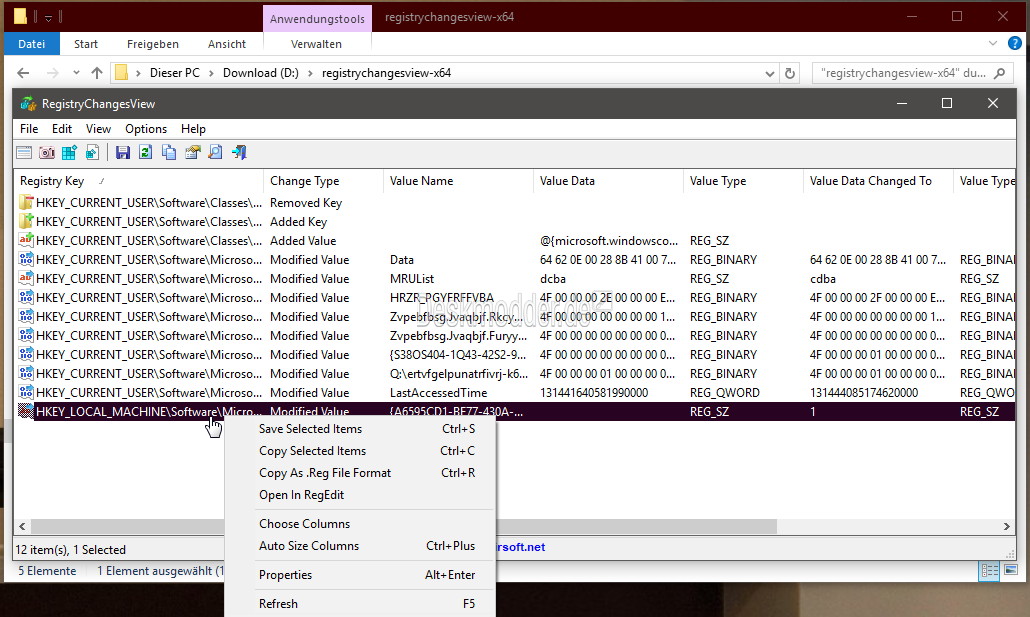
Task: Switch to the Ansicht ribbon tab
Action: pos(227,44)
